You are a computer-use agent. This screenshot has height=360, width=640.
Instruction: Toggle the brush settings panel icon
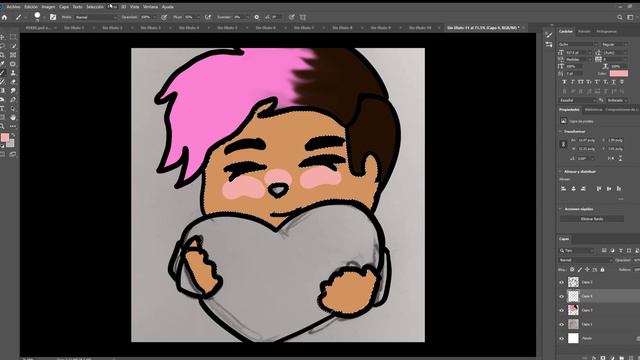(x=53, y=17)
